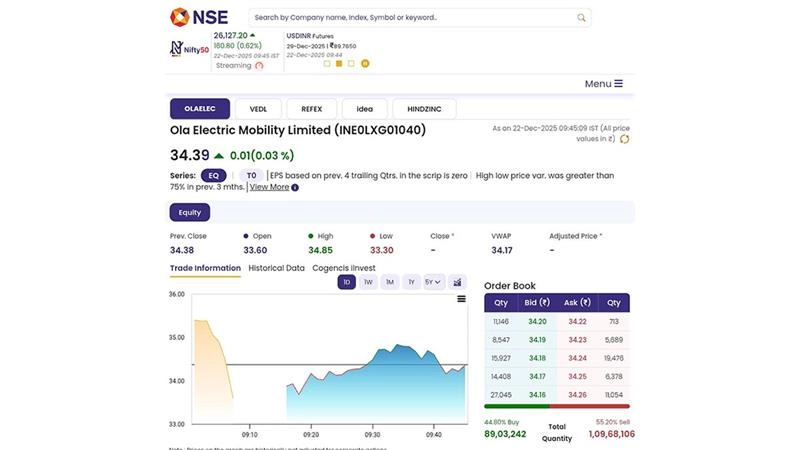Click the Streaming status icon
Viewport: 800px width, 450px height.
[259, 65]
